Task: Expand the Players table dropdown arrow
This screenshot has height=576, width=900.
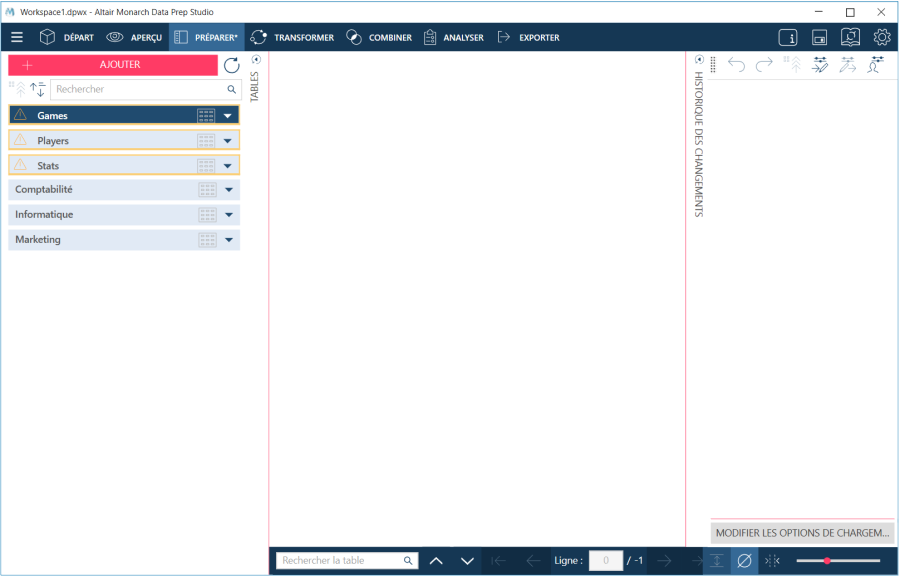Action: tap(228, 141)
